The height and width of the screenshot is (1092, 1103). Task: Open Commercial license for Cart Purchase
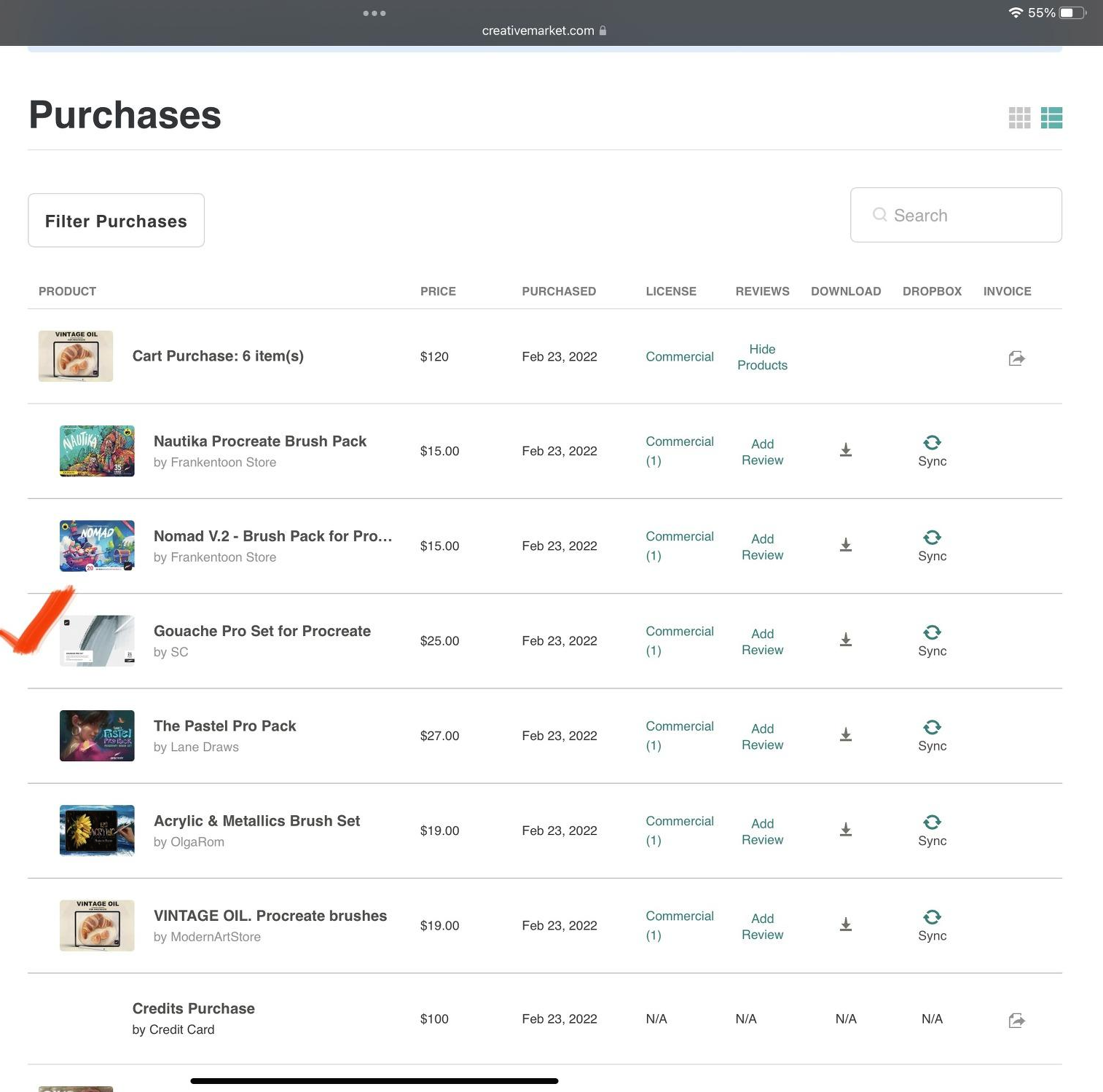(x=679, y=356)
